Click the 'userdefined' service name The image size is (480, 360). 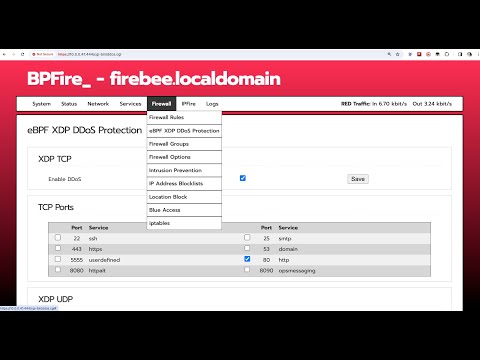(x=104, y=260)
